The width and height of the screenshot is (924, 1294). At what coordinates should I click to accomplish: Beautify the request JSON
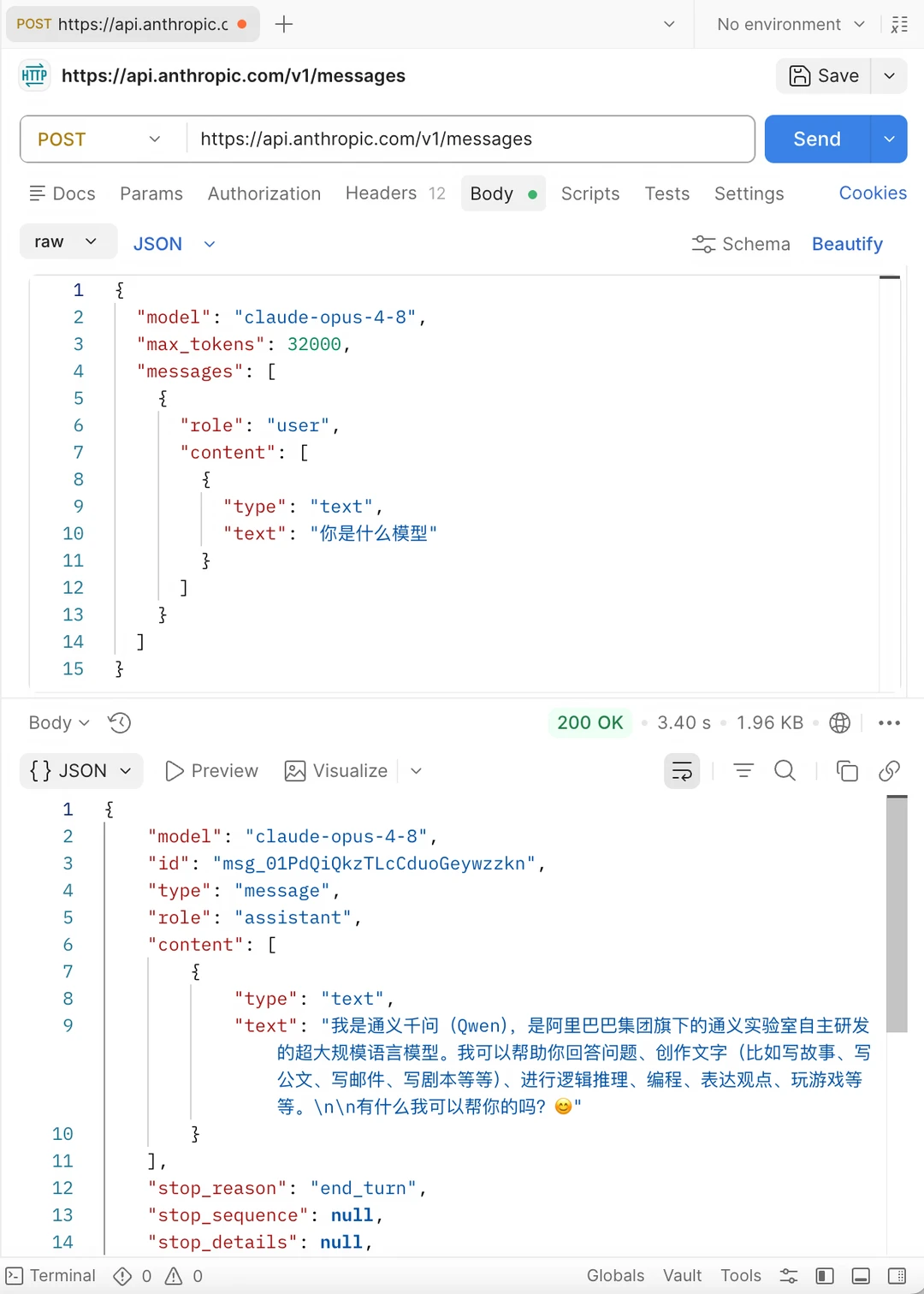pos(847,244)
